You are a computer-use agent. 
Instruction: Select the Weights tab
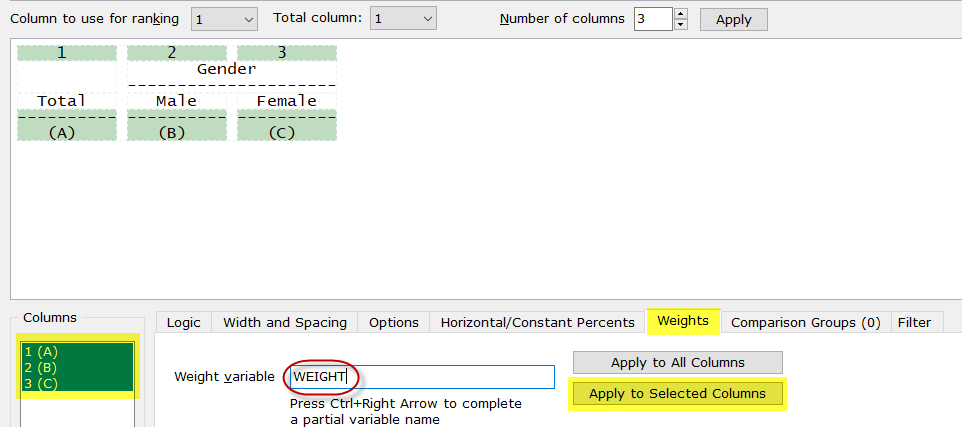(x=683, y=321)
